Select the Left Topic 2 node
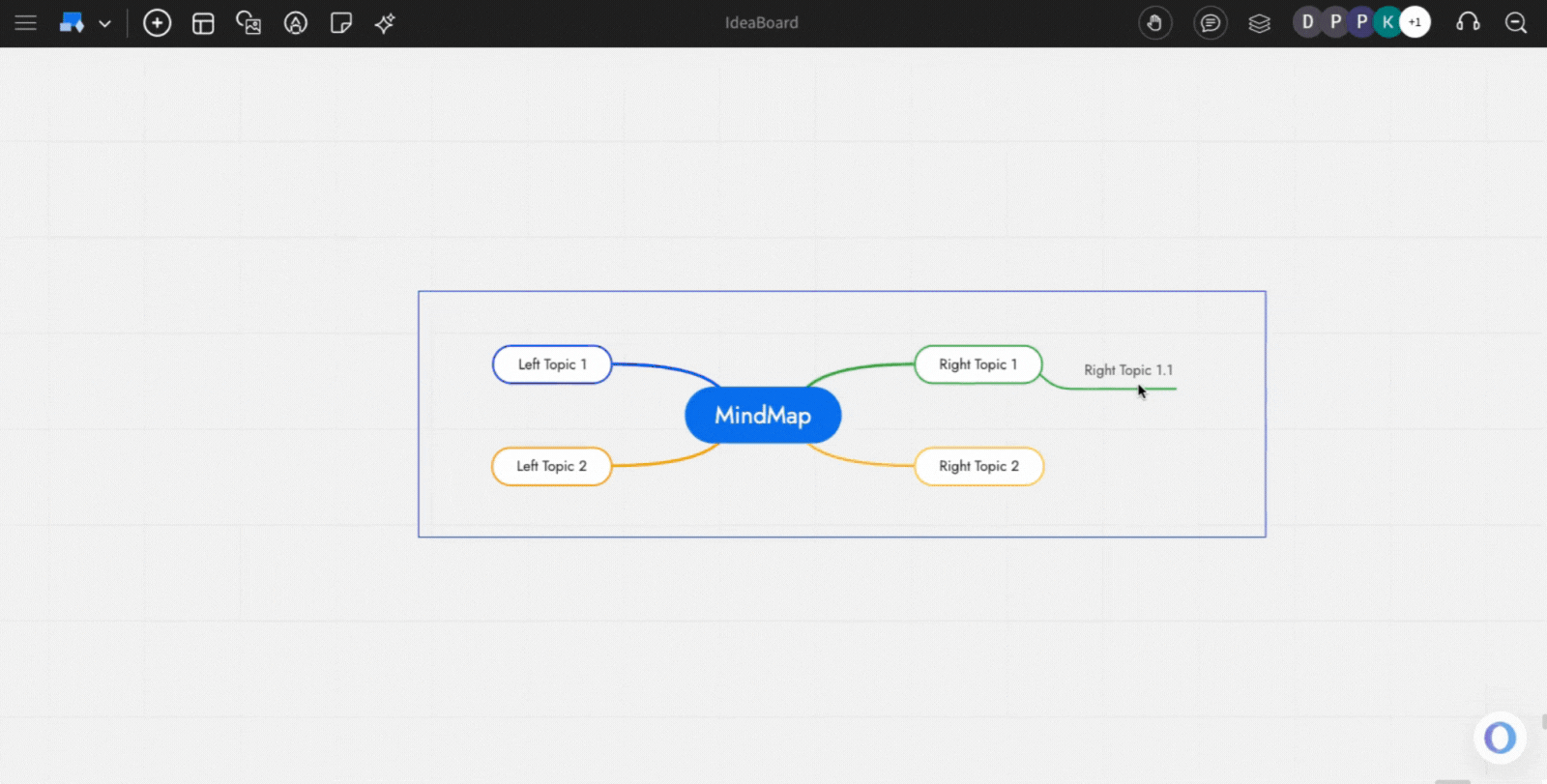1547x784 pixels. pos(552,466)
